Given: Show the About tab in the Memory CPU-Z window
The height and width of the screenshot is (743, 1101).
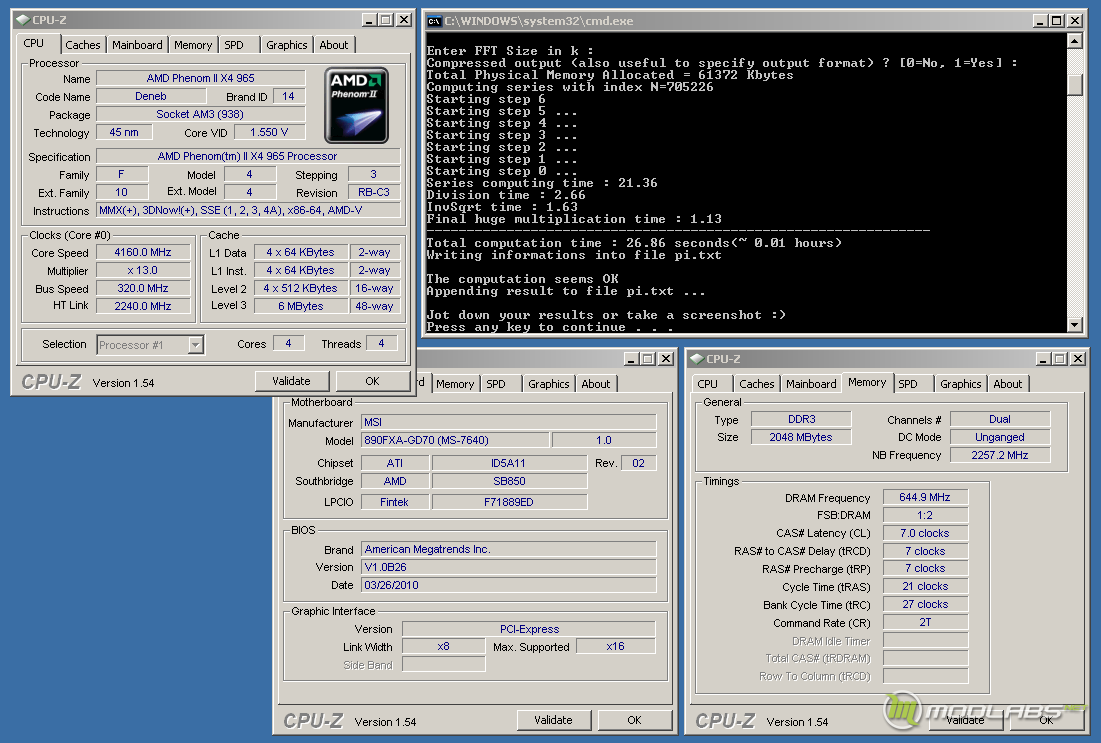Looking at the screenshot, I should pos(1008,384).
